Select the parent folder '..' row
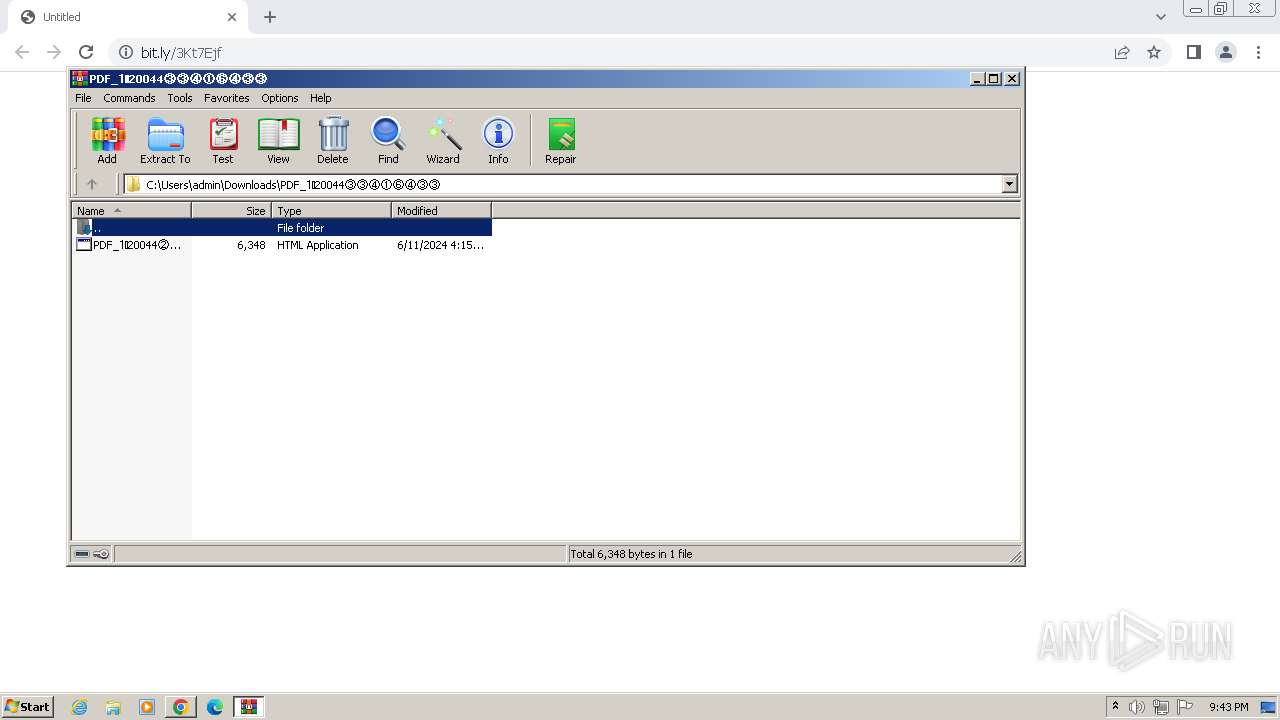Viewport: 1280px width, 720px height. click(282, 228)
